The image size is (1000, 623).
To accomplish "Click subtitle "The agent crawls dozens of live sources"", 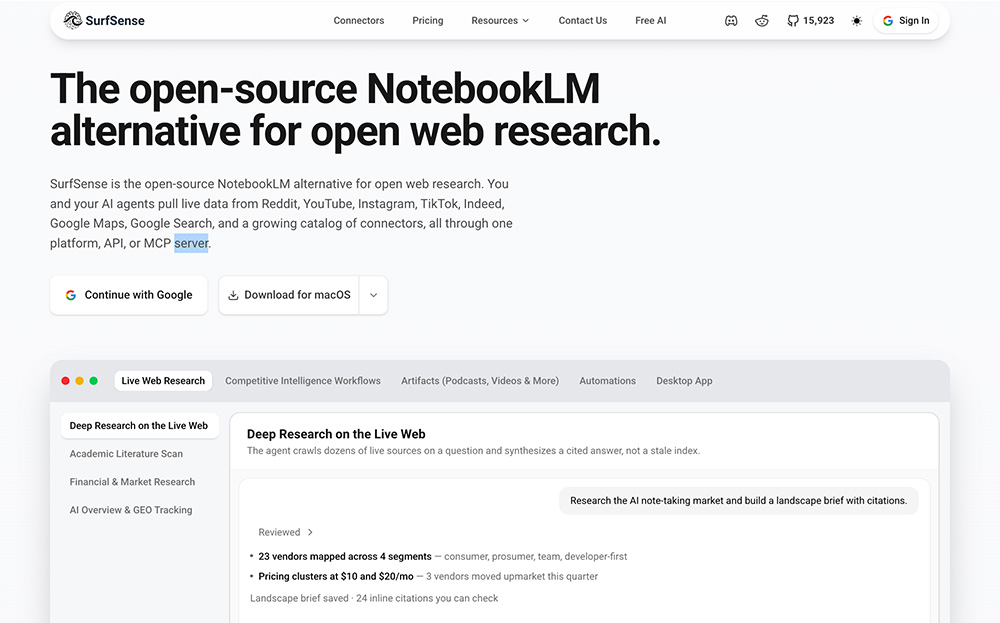I will (x=473, y=450).
